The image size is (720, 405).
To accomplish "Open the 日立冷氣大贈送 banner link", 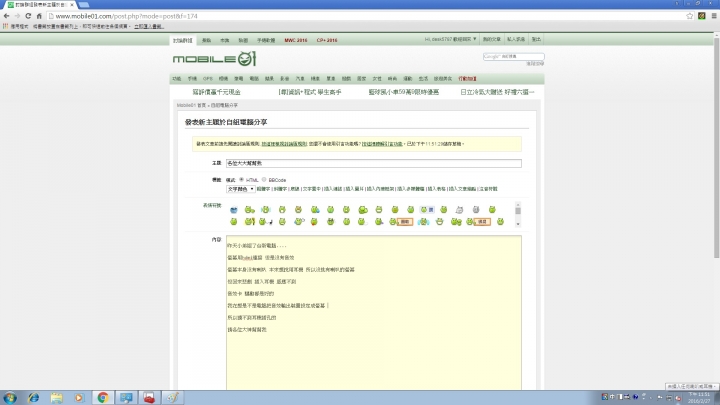I will (x=497, y=92).
